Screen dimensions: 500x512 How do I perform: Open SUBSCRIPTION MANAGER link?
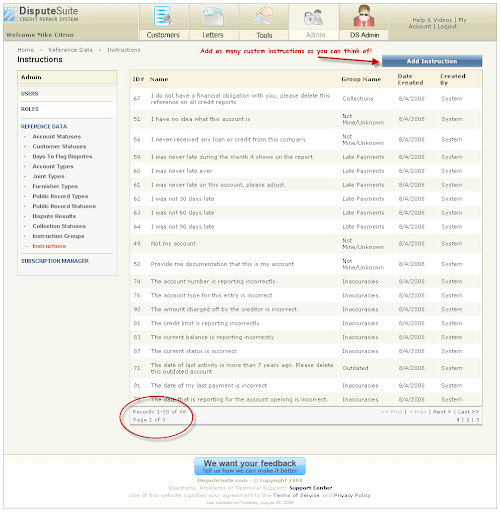coord(55,261)
